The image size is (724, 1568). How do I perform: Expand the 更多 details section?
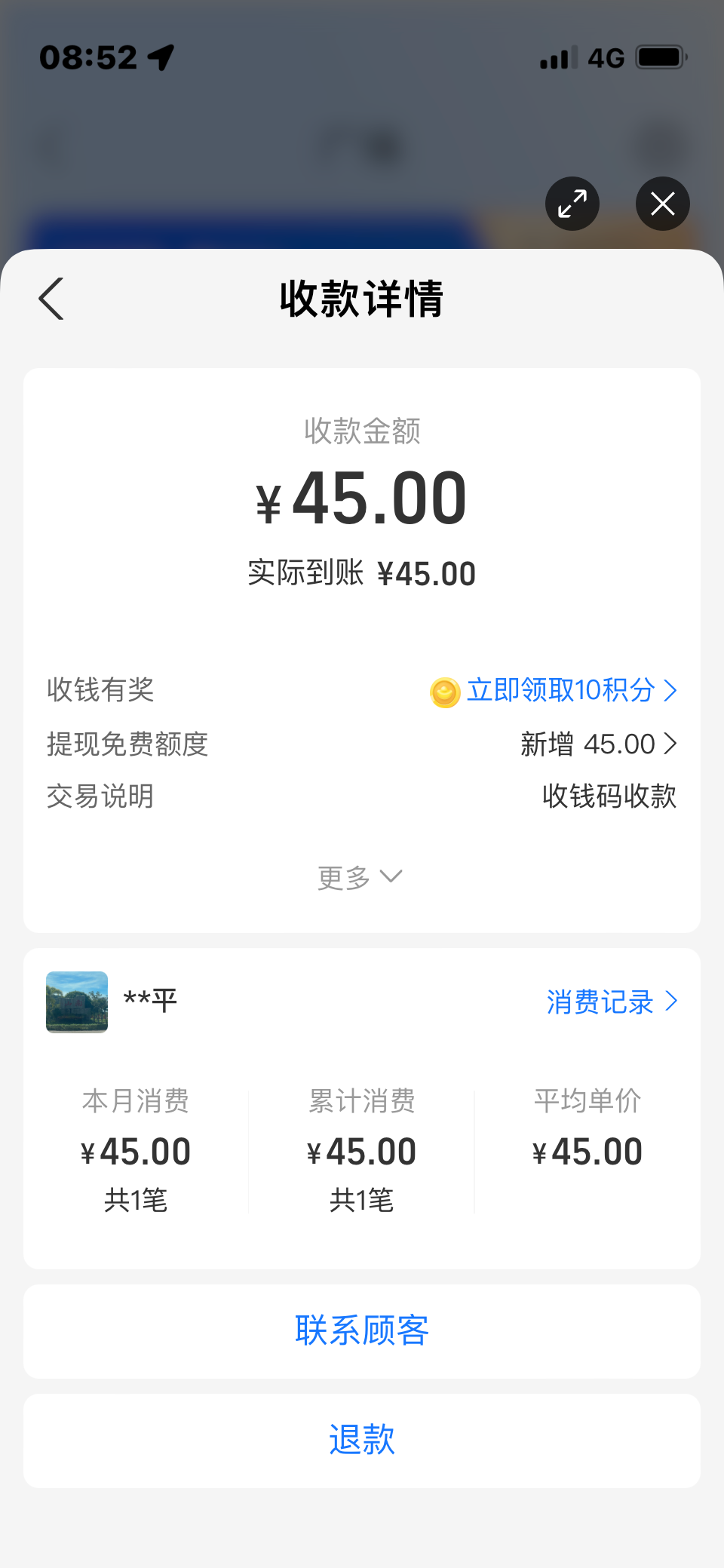click(360, 877)
